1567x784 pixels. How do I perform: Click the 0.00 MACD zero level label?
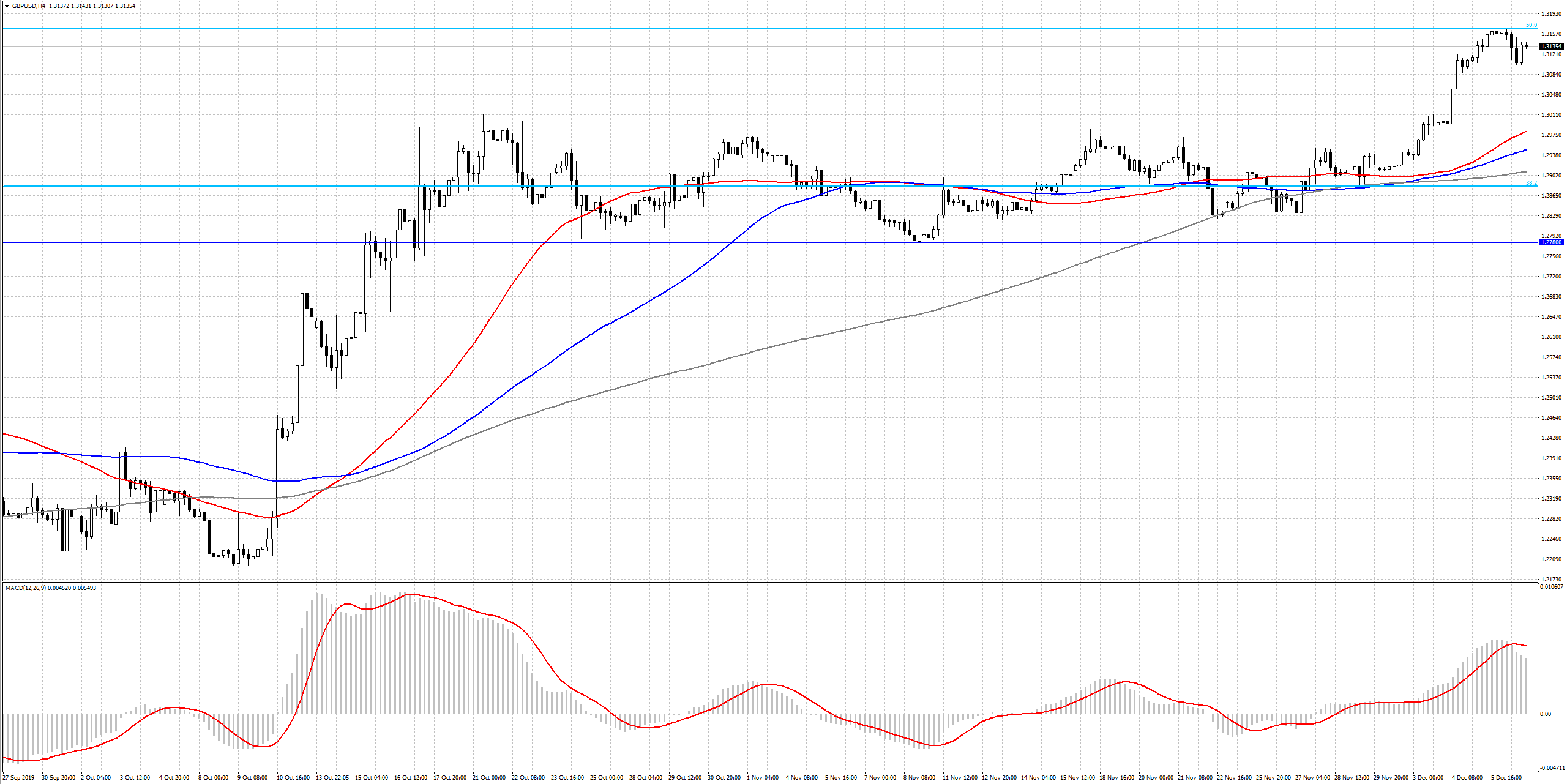point(1546,714)
